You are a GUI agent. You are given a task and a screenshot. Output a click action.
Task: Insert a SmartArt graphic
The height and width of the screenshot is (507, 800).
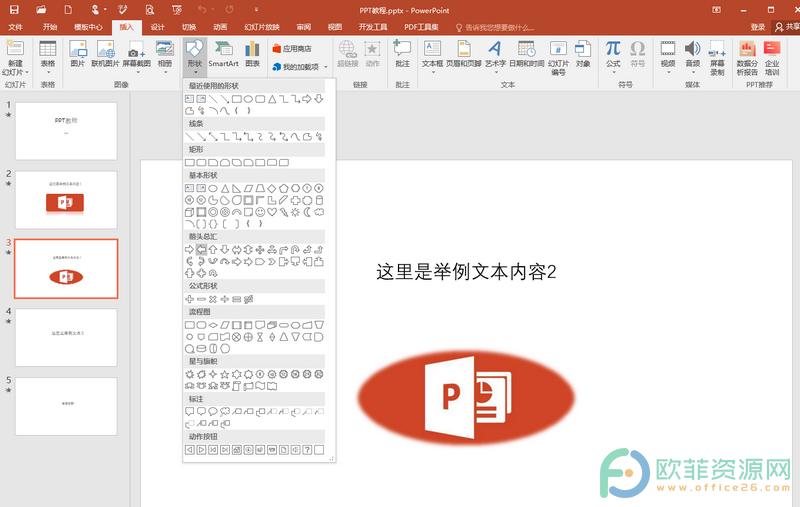(x=223, y=55)
